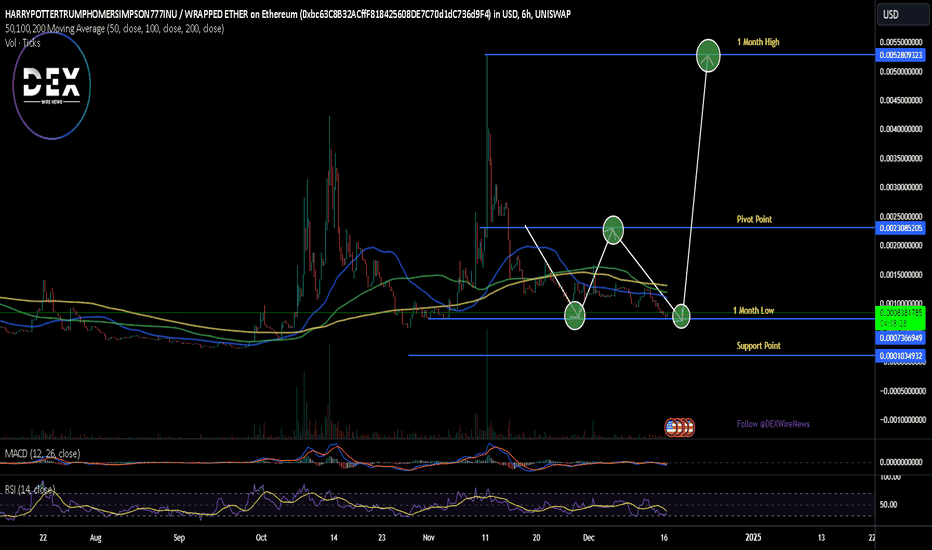Select the 'Pivot Point' text label
Image resolution: width=932 pixels, height=550 pixels.
coord(754,219)
